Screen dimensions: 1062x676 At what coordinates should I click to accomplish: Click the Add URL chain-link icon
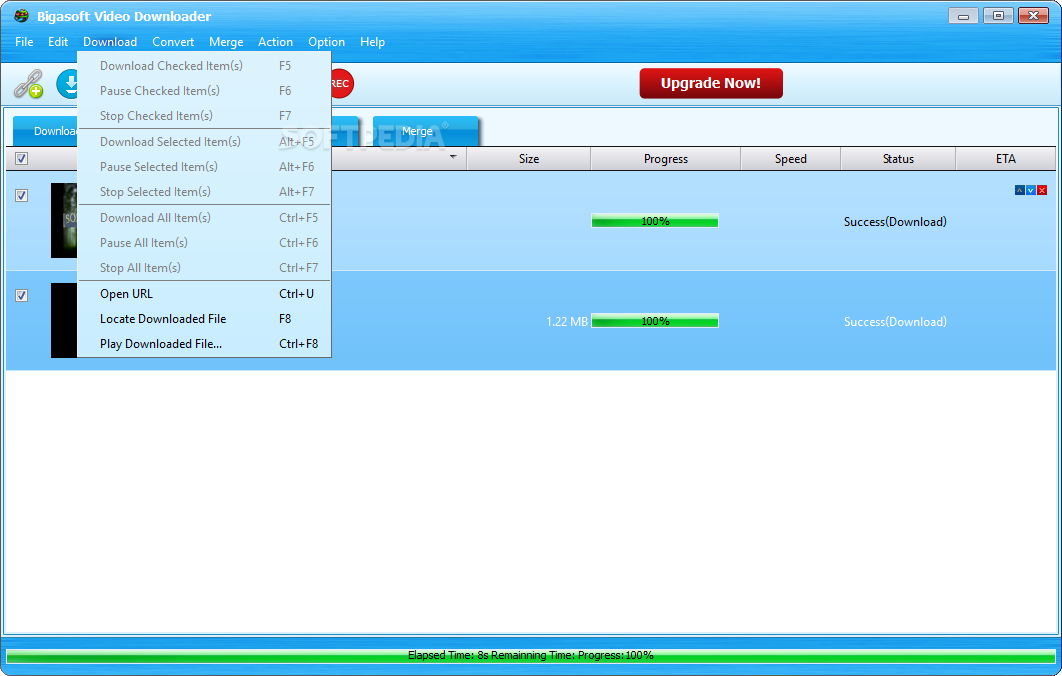point(28,83)
